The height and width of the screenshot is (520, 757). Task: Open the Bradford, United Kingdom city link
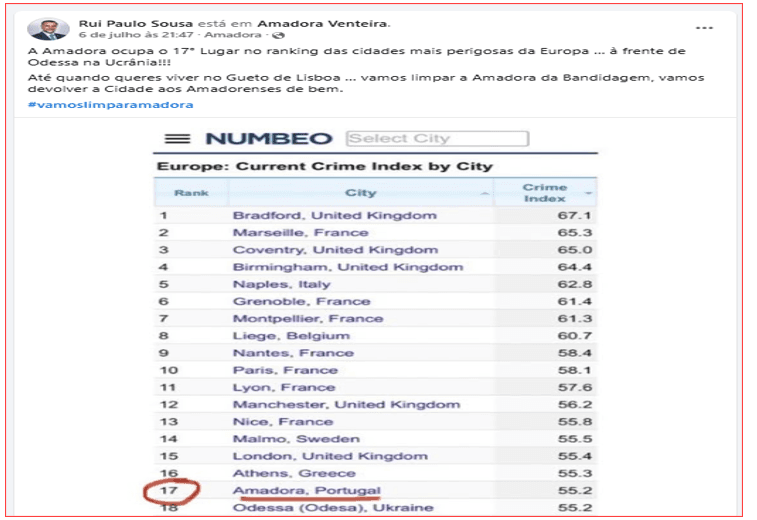(334, 215)
